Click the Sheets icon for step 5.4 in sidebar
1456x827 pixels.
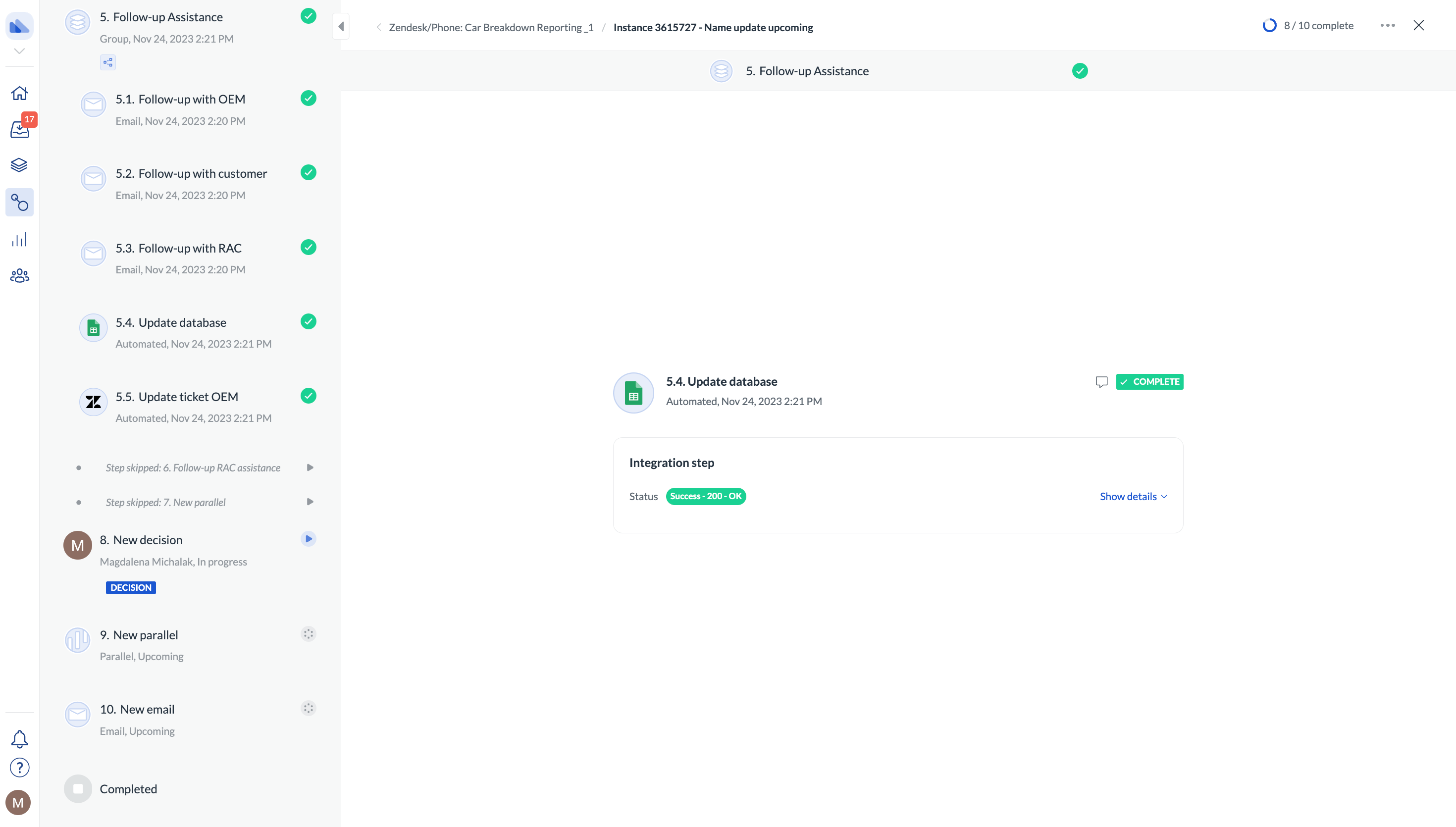click(x=93, y=328)
